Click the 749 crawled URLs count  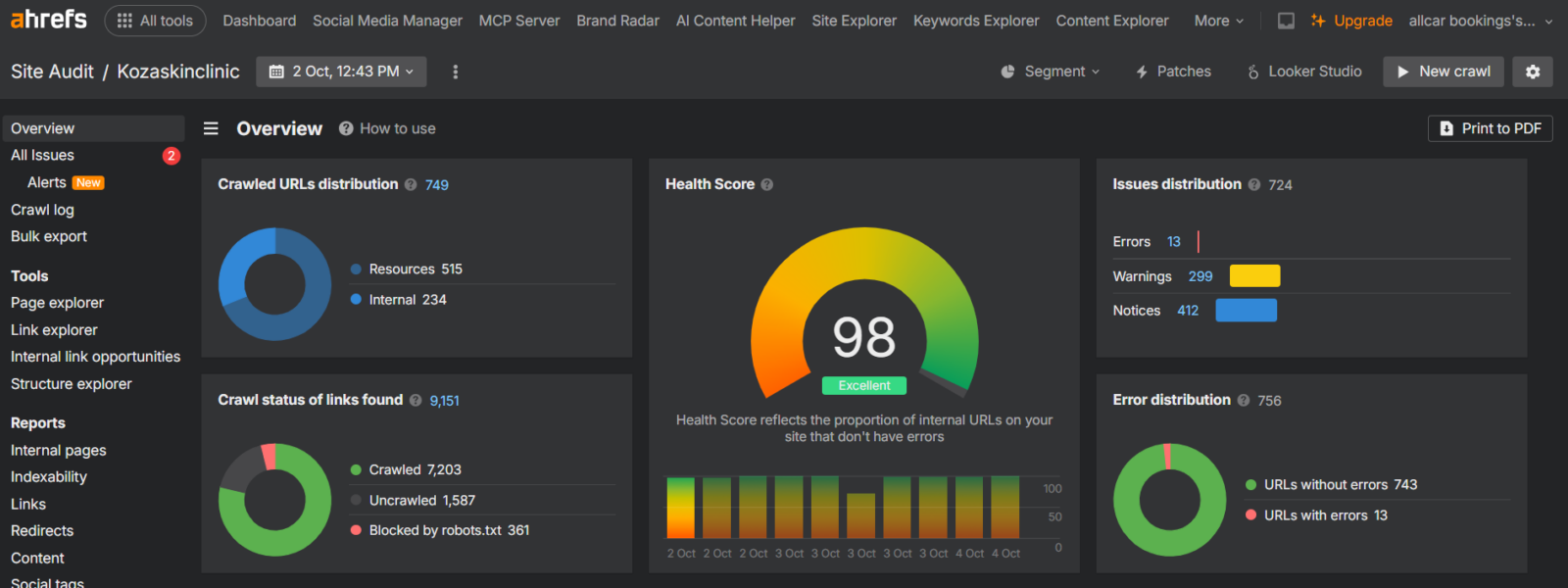[x=437, y=185]
